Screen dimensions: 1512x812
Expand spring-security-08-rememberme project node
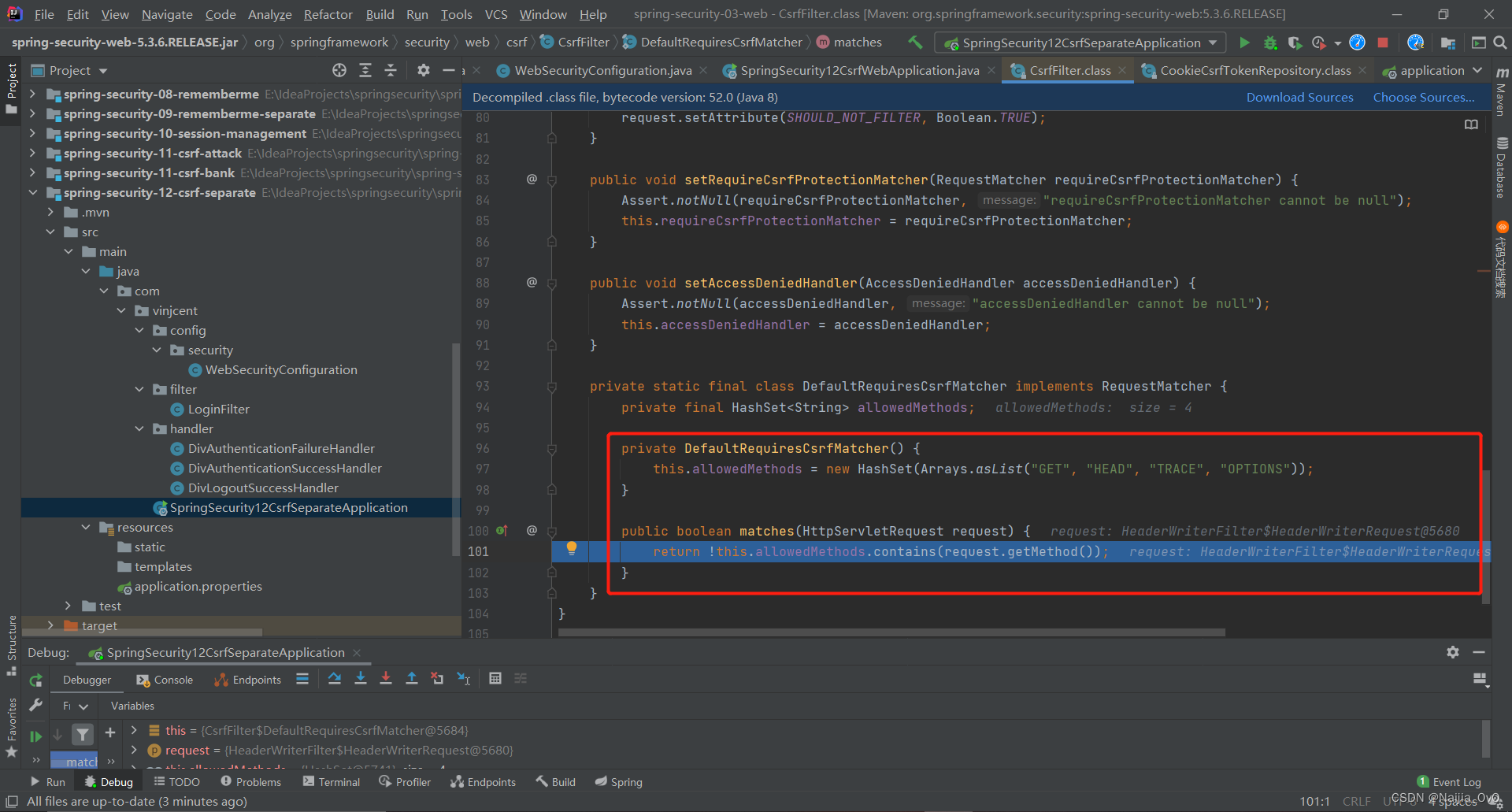click(x=32, y=94)
